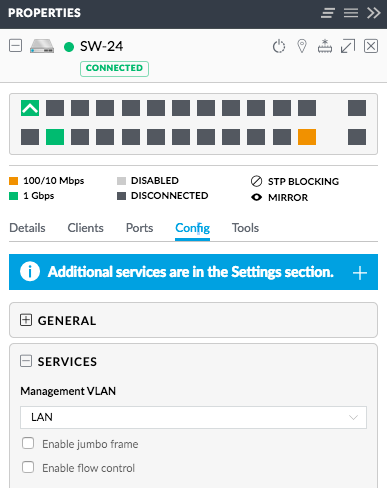Select the top-right SFP port
Image resolution: width=387 pixels, height=488 pixels.
tap(357, 108)
